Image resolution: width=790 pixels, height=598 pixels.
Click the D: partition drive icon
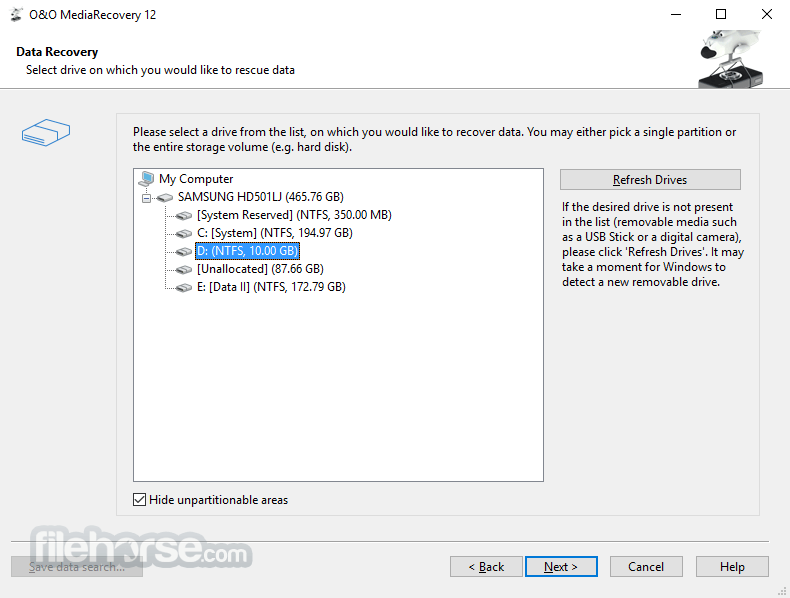184,251
